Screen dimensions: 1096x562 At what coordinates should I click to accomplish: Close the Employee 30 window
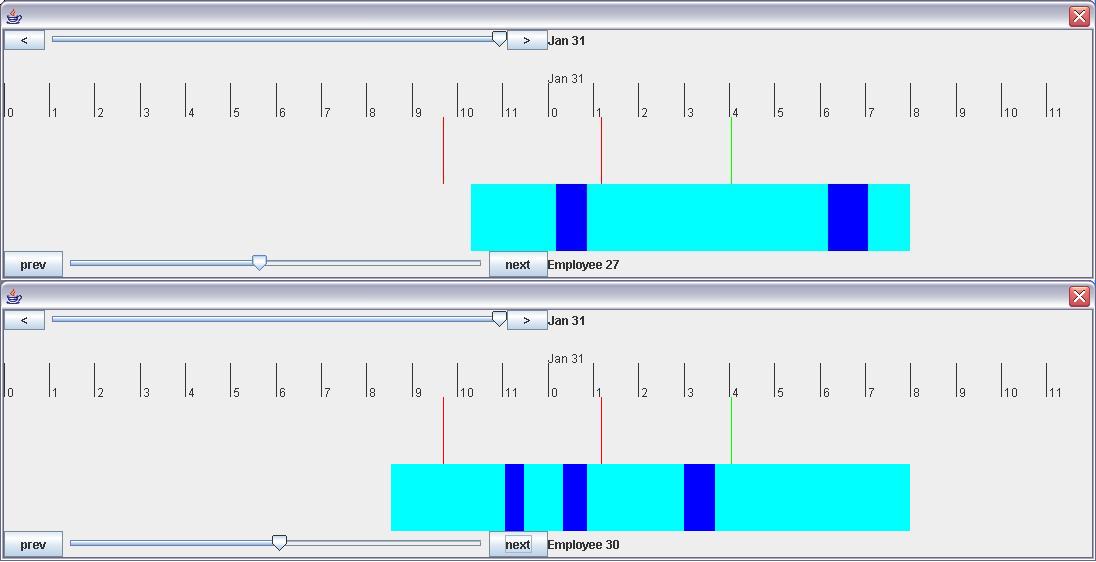click(x=1079, y=296)
